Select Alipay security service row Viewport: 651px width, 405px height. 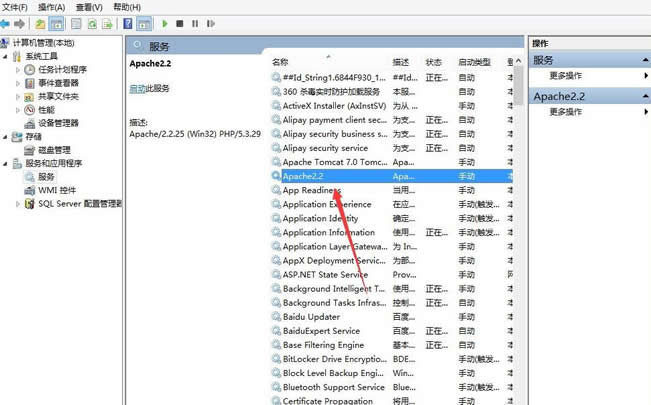coord(392,148)
